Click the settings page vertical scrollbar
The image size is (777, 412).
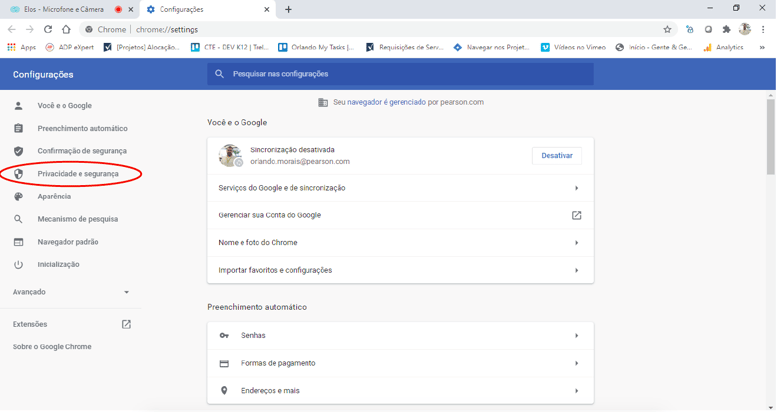pyautogui.click(x=770, y=137)
